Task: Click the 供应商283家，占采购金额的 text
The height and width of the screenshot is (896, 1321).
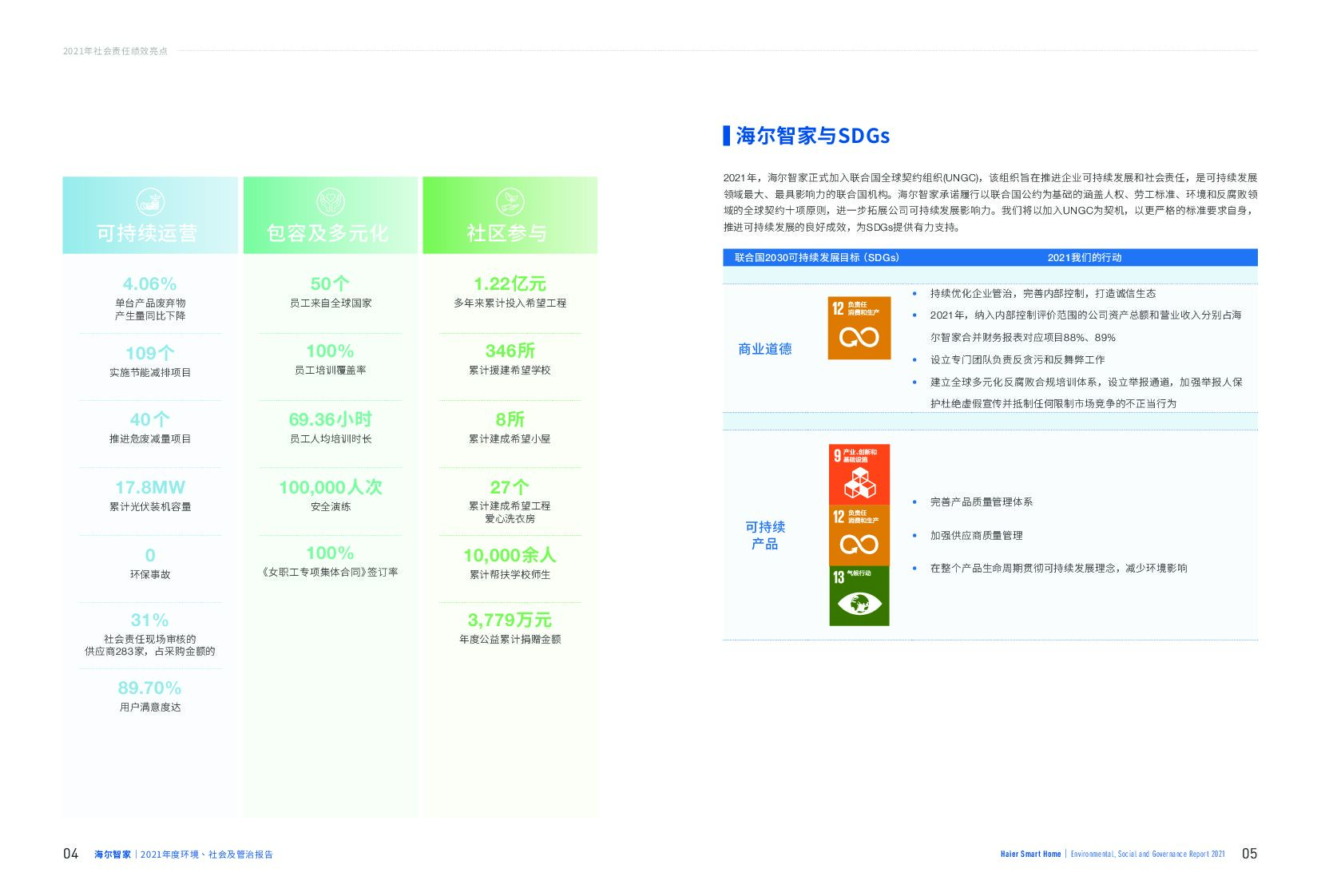Action: pos(150,651)
